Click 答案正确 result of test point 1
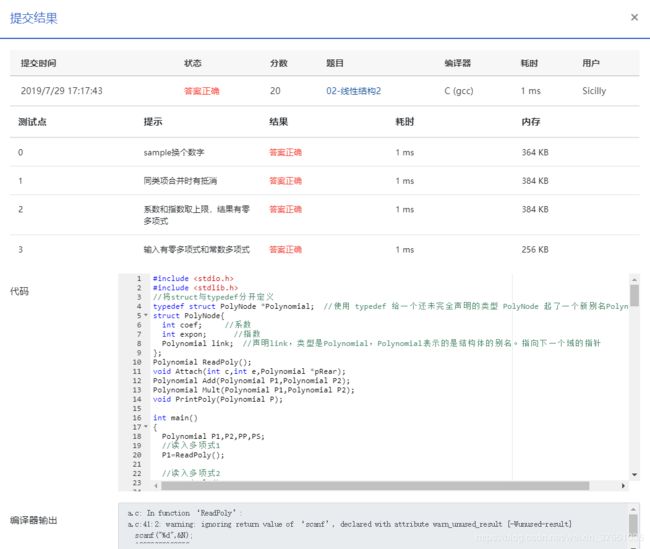 coord(285,181)
